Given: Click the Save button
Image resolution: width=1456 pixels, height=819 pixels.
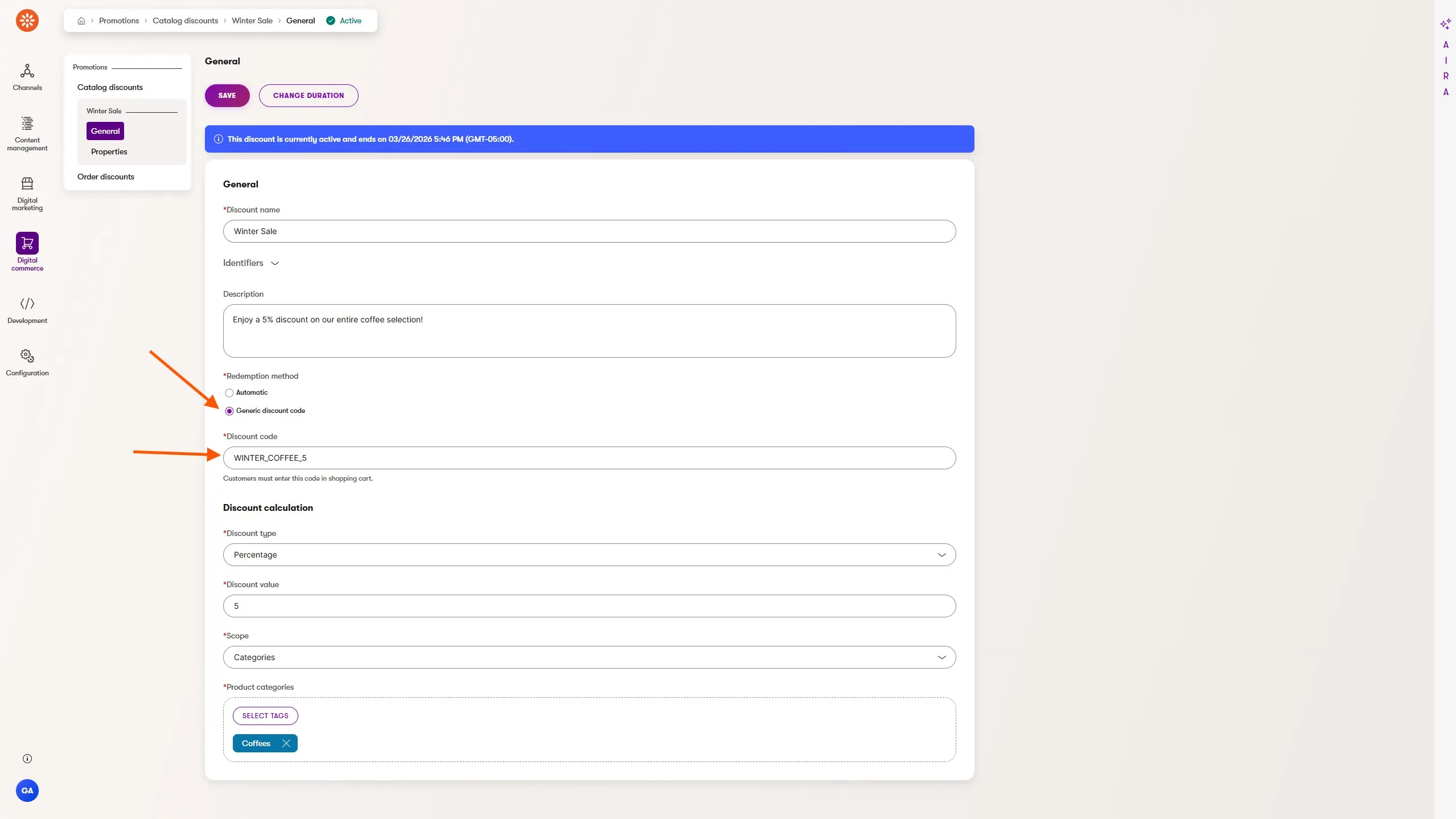Looking at the screenshot, I should pos(227,96).
